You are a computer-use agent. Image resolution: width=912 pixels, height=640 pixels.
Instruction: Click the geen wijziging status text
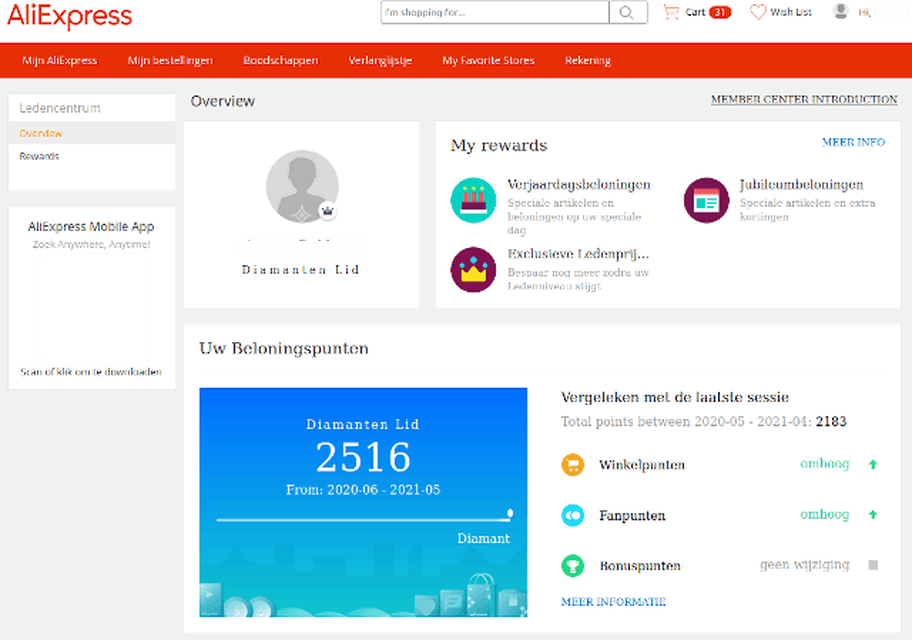point(804,565)
